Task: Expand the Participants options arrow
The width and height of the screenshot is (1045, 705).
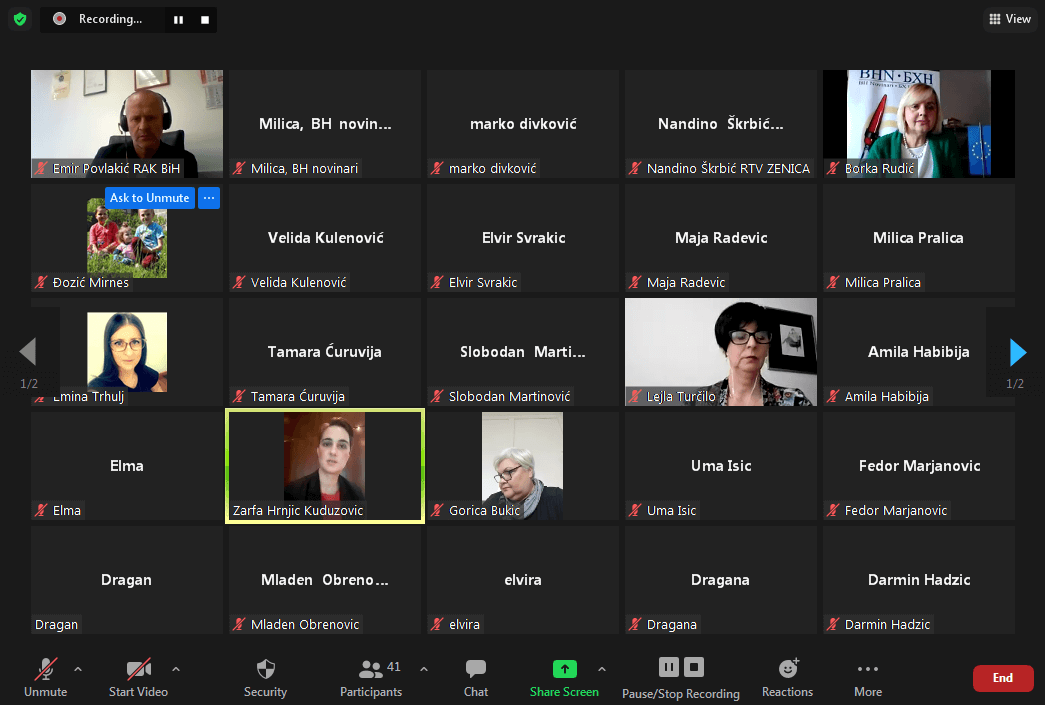Action: point(424,669)
